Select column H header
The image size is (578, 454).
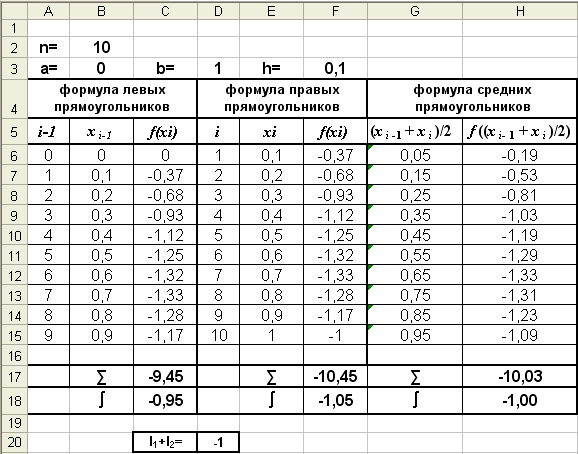(520, 11)
